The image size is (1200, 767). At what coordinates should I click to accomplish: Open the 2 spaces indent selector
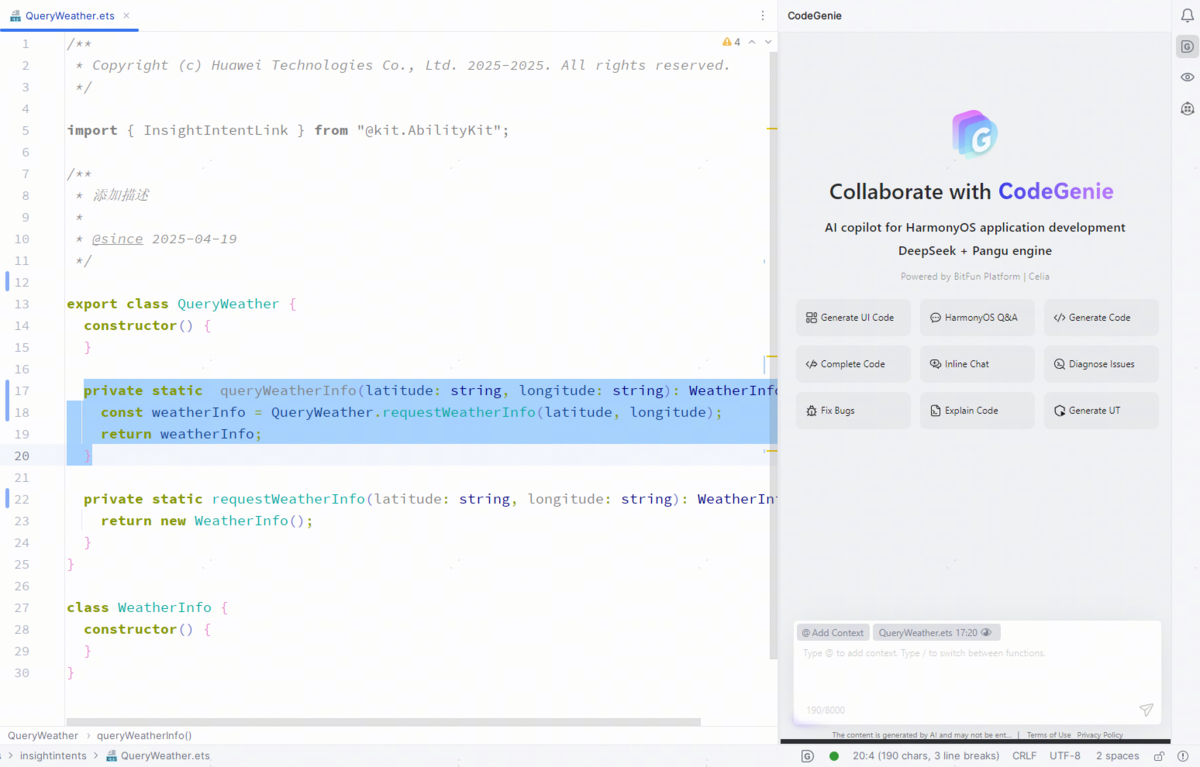coord(1117,756)
